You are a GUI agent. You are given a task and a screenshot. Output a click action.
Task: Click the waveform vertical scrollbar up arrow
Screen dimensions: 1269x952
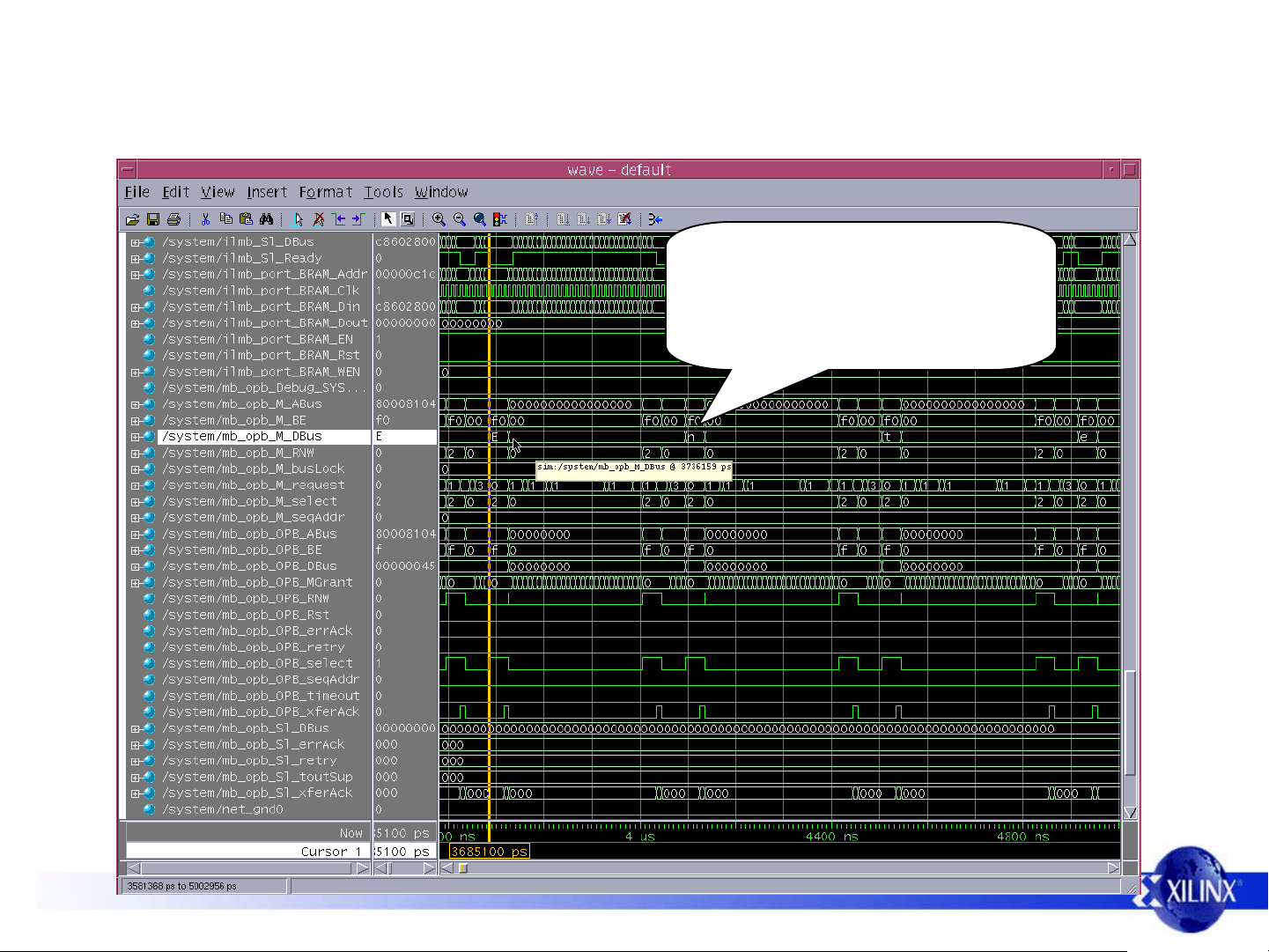tap(1131, 240)
